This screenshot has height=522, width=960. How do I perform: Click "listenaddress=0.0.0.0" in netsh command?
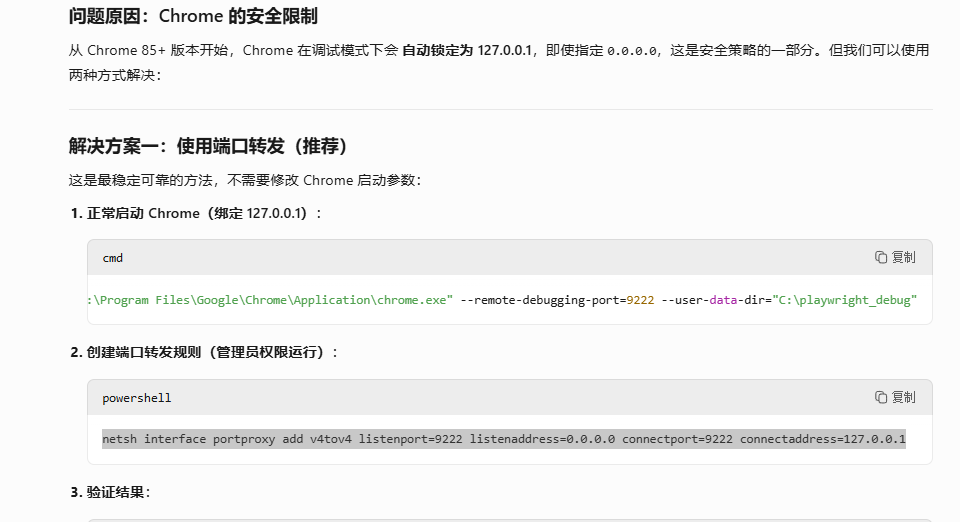tap(542, 439)
